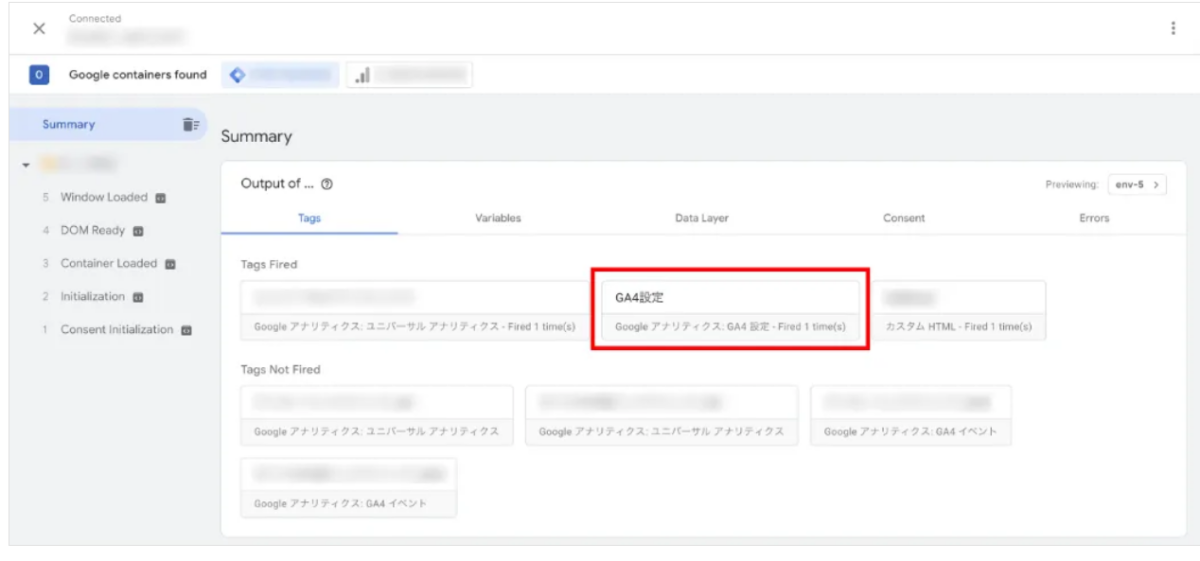This screenshot has width=1200, height=561.
Task: Click the Tags Fired heading
Action: 269,265
